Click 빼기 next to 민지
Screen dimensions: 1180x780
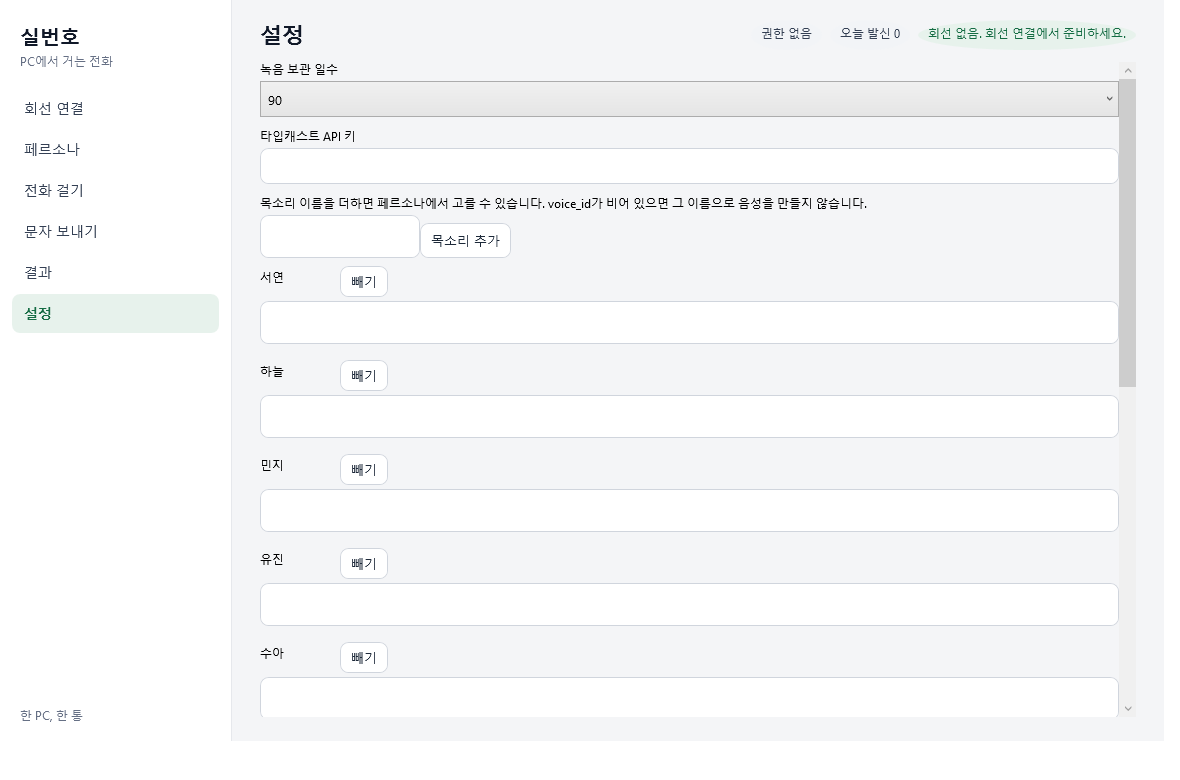(363, 470)
